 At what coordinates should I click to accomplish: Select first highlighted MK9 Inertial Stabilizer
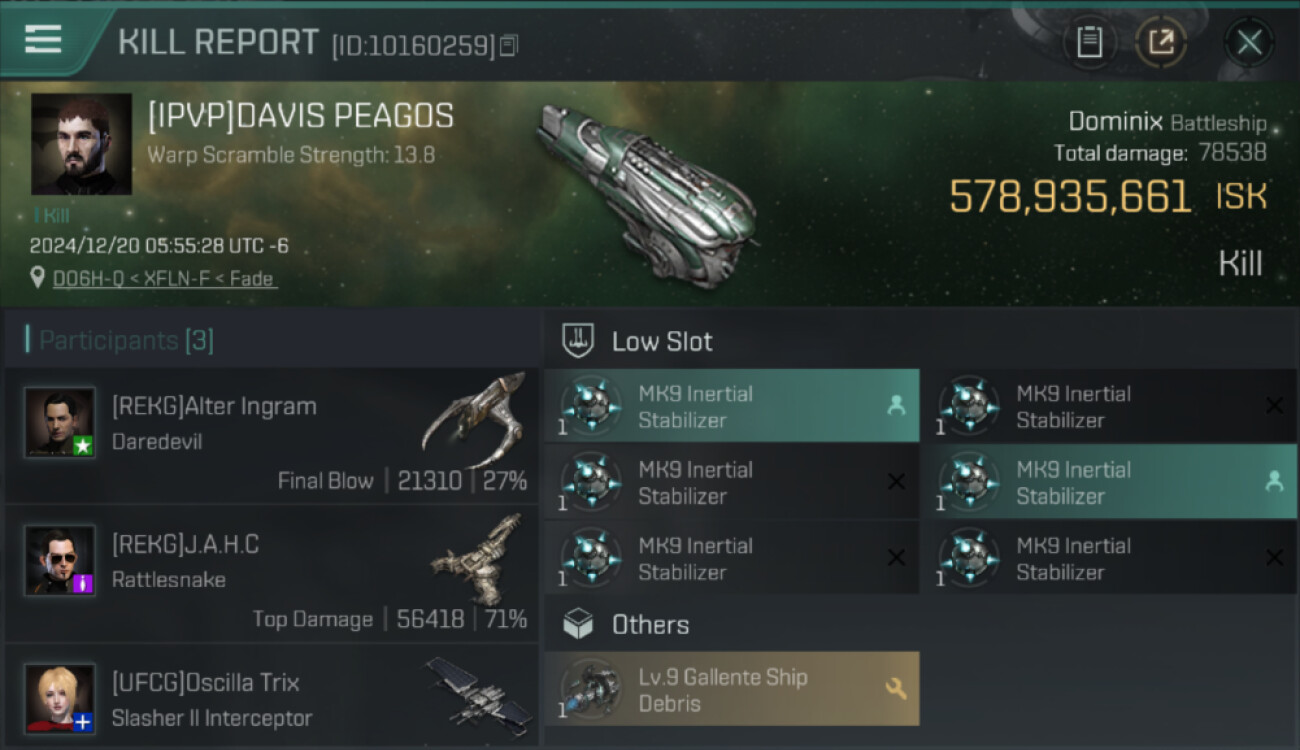(731, 406)
